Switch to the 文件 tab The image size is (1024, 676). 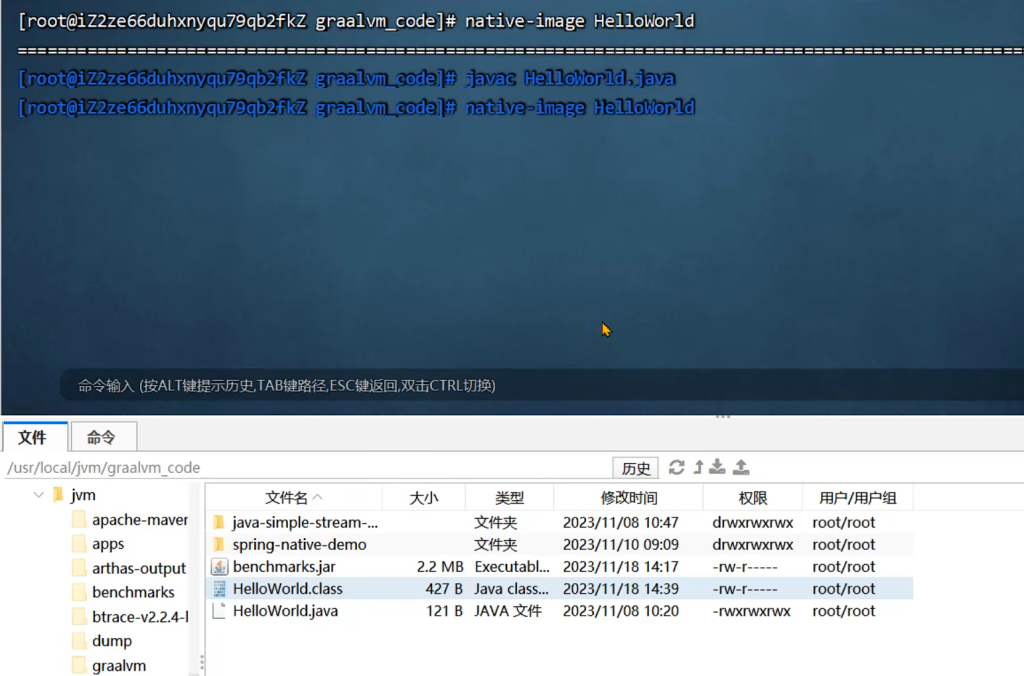coord(33,437)
